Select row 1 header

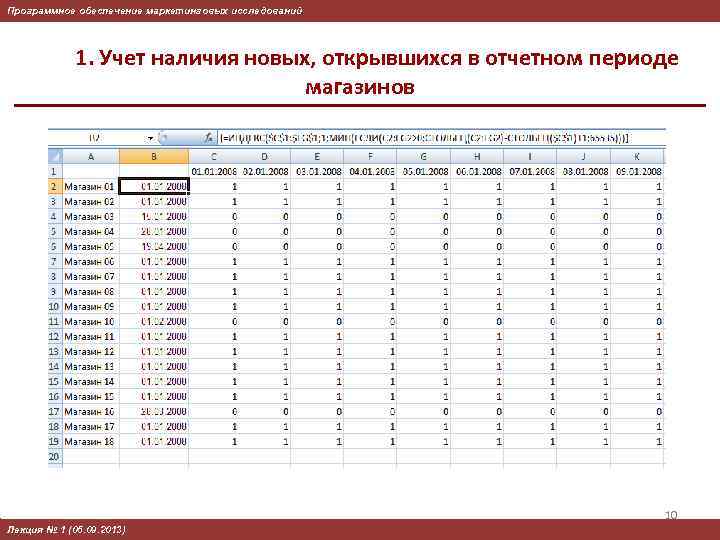55,172
